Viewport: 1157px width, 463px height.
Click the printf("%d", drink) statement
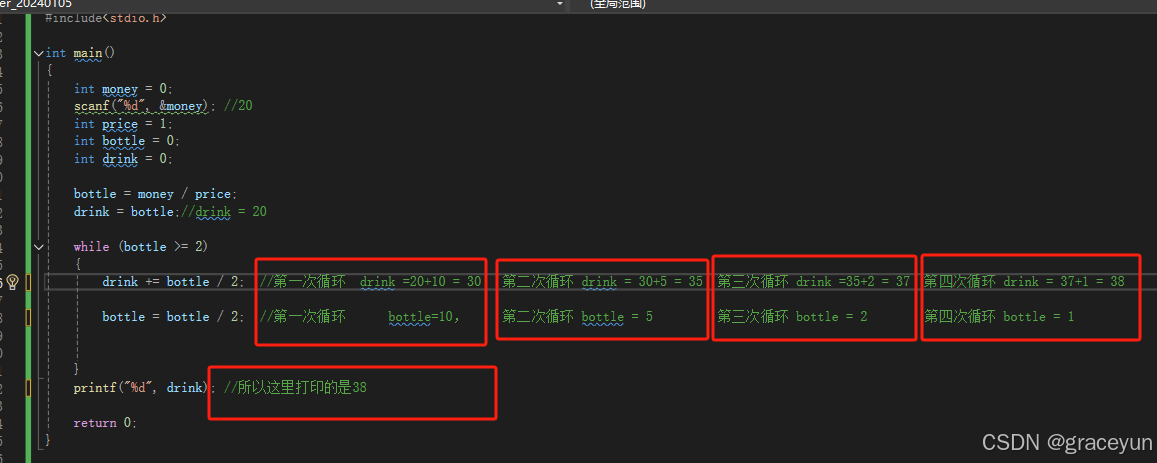coord(145,387)
